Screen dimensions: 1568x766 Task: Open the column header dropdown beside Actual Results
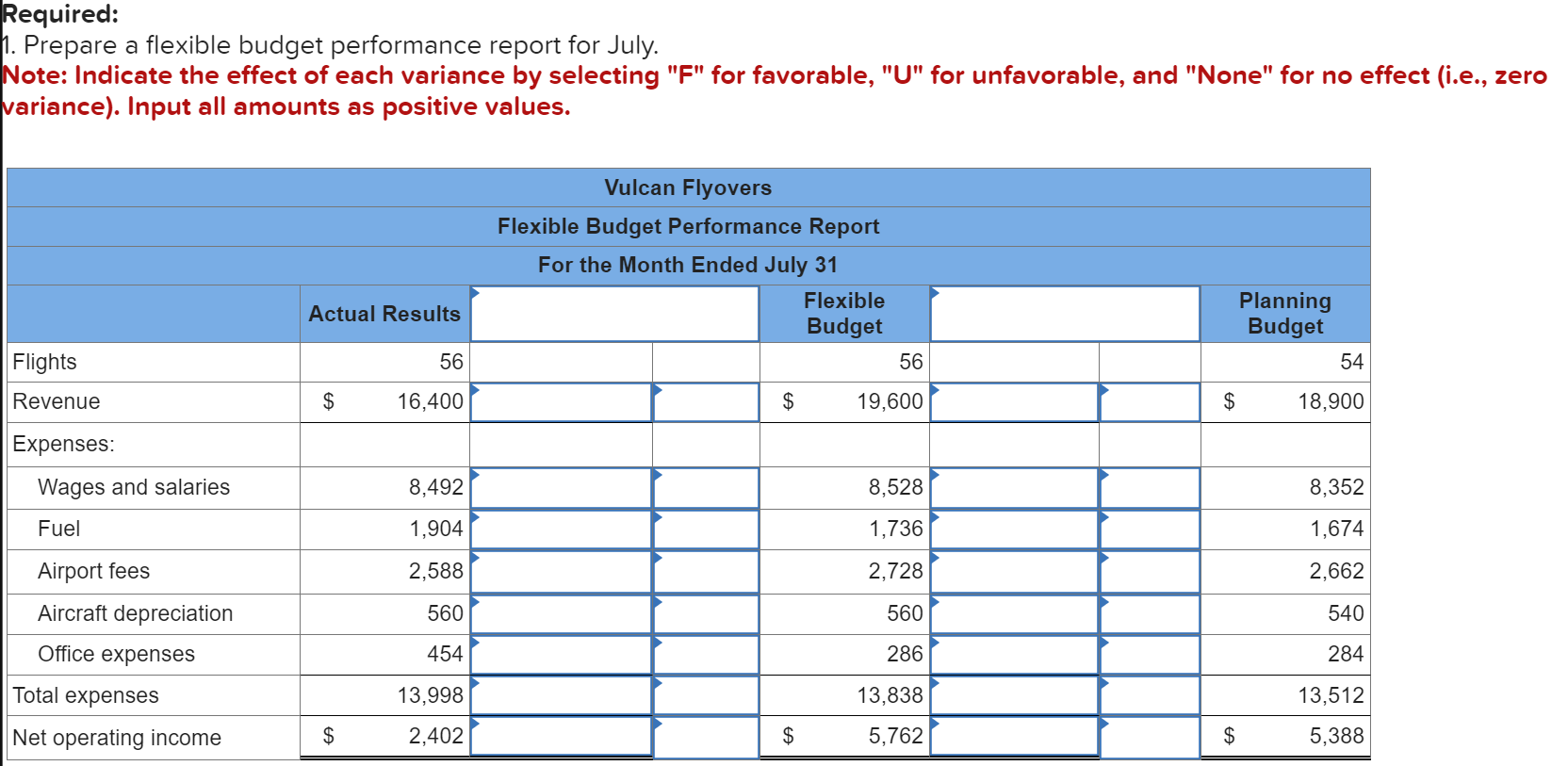(614, 314)
